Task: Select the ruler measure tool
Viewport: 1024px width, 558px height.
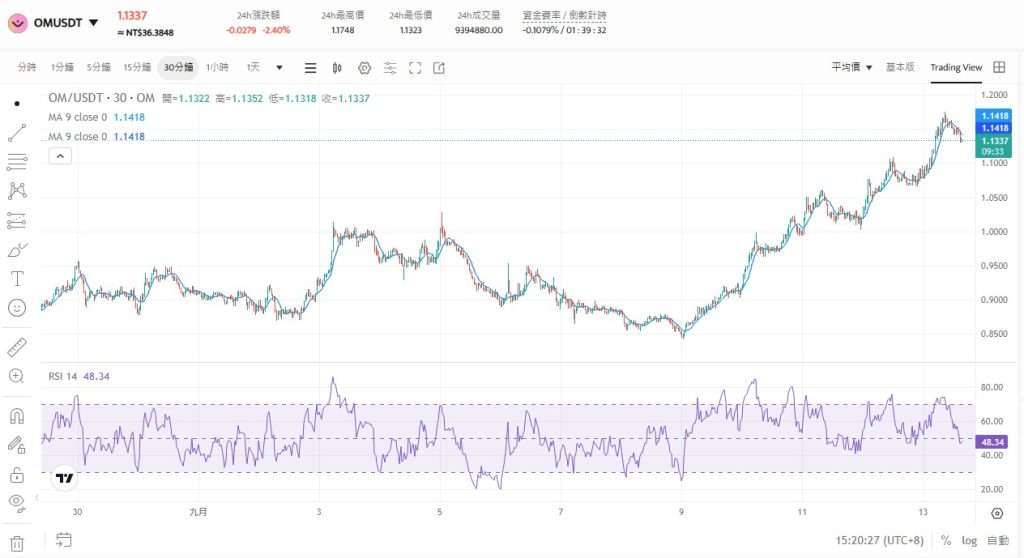Action: (17, 347)
